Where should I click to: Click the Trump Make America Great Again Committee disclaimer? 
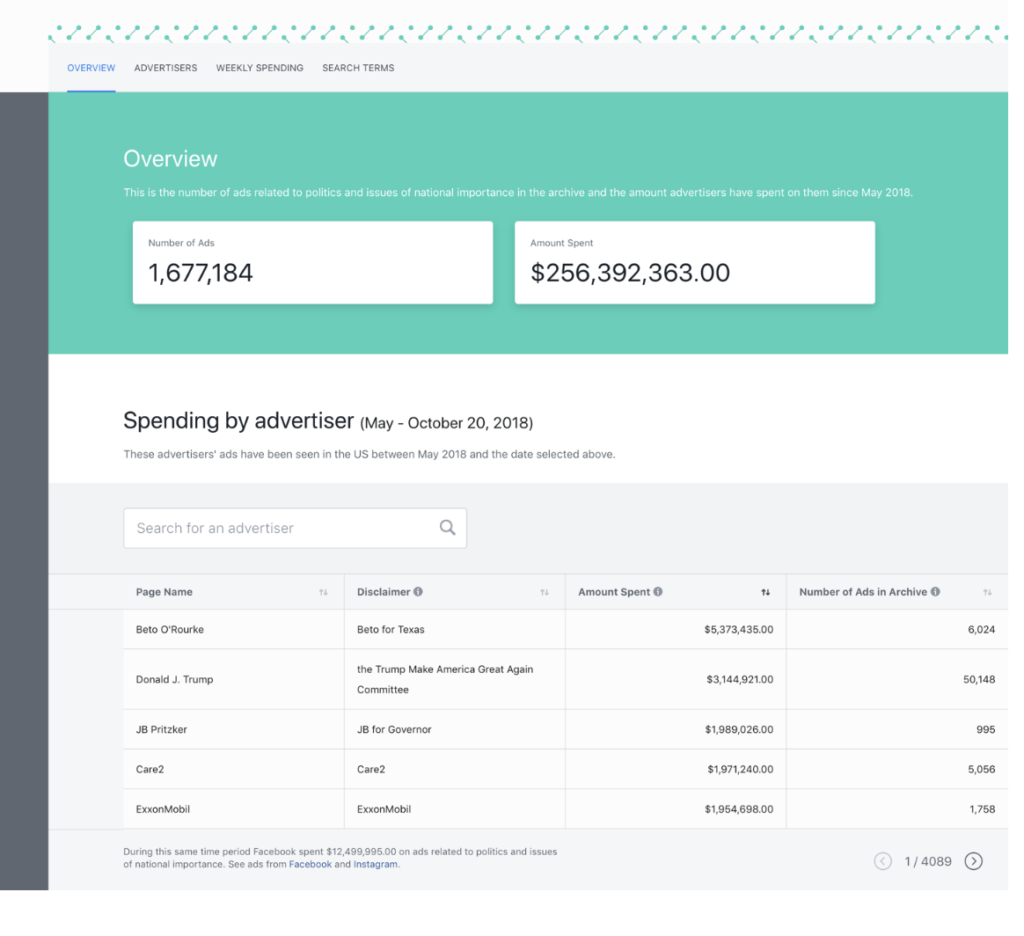[445, 679]
